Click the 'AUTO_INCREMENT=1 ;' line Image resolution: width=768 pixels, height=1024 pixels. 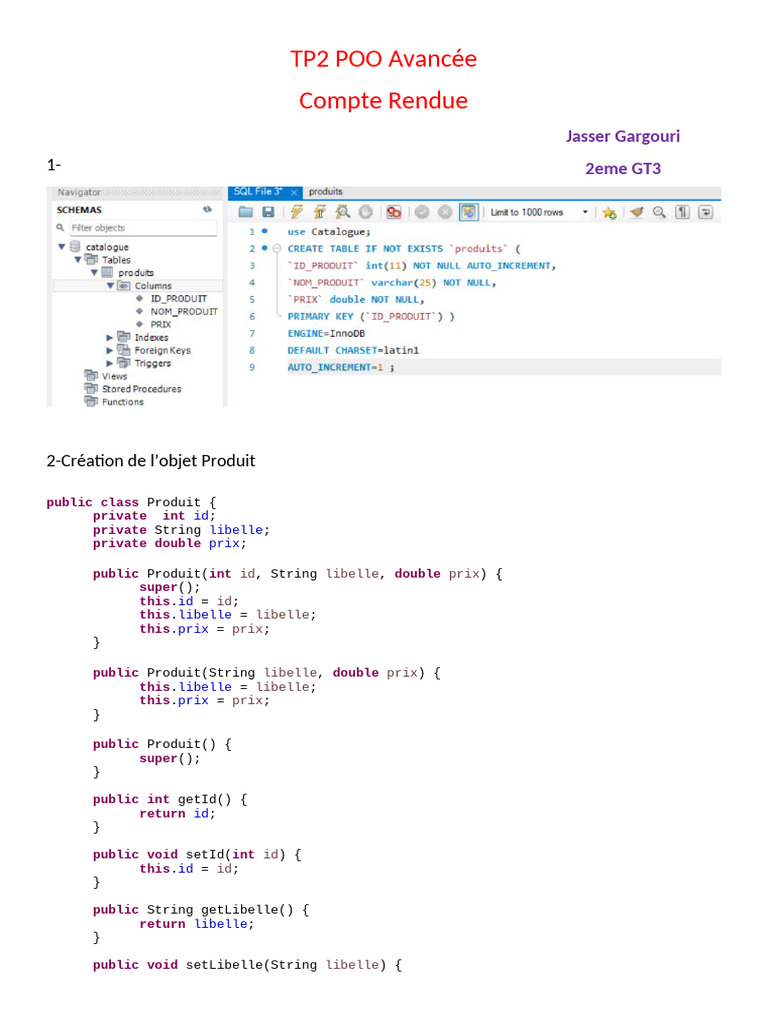[341, 367]
